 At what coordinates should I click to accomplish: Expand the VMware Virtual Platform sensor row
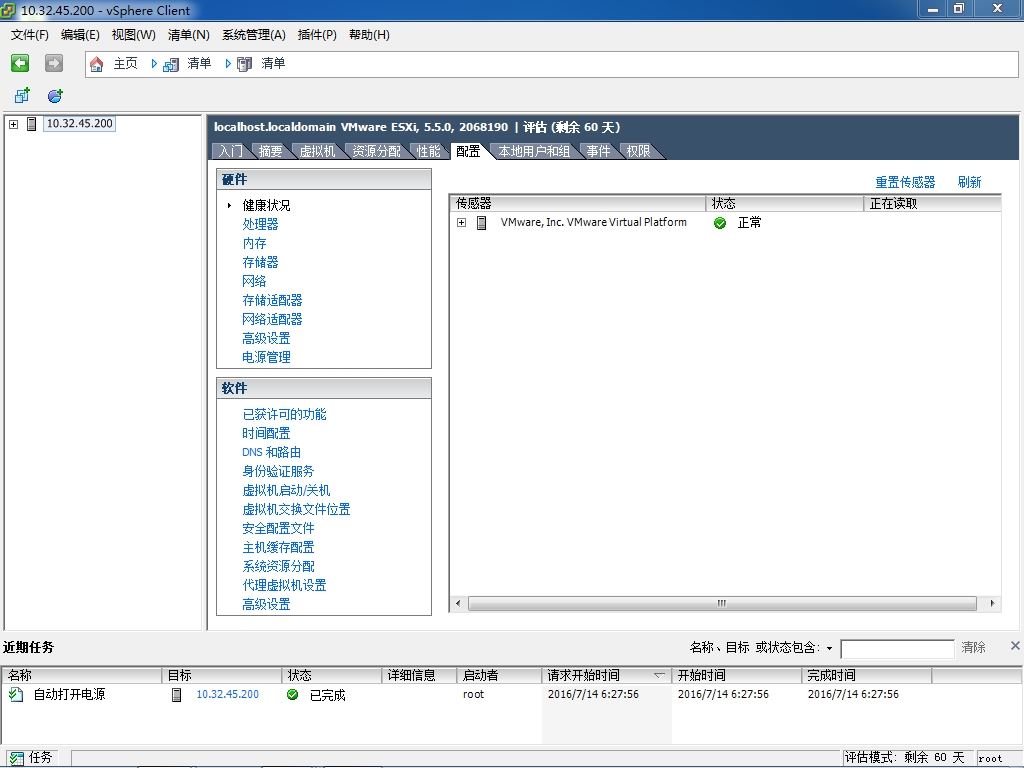462,223
